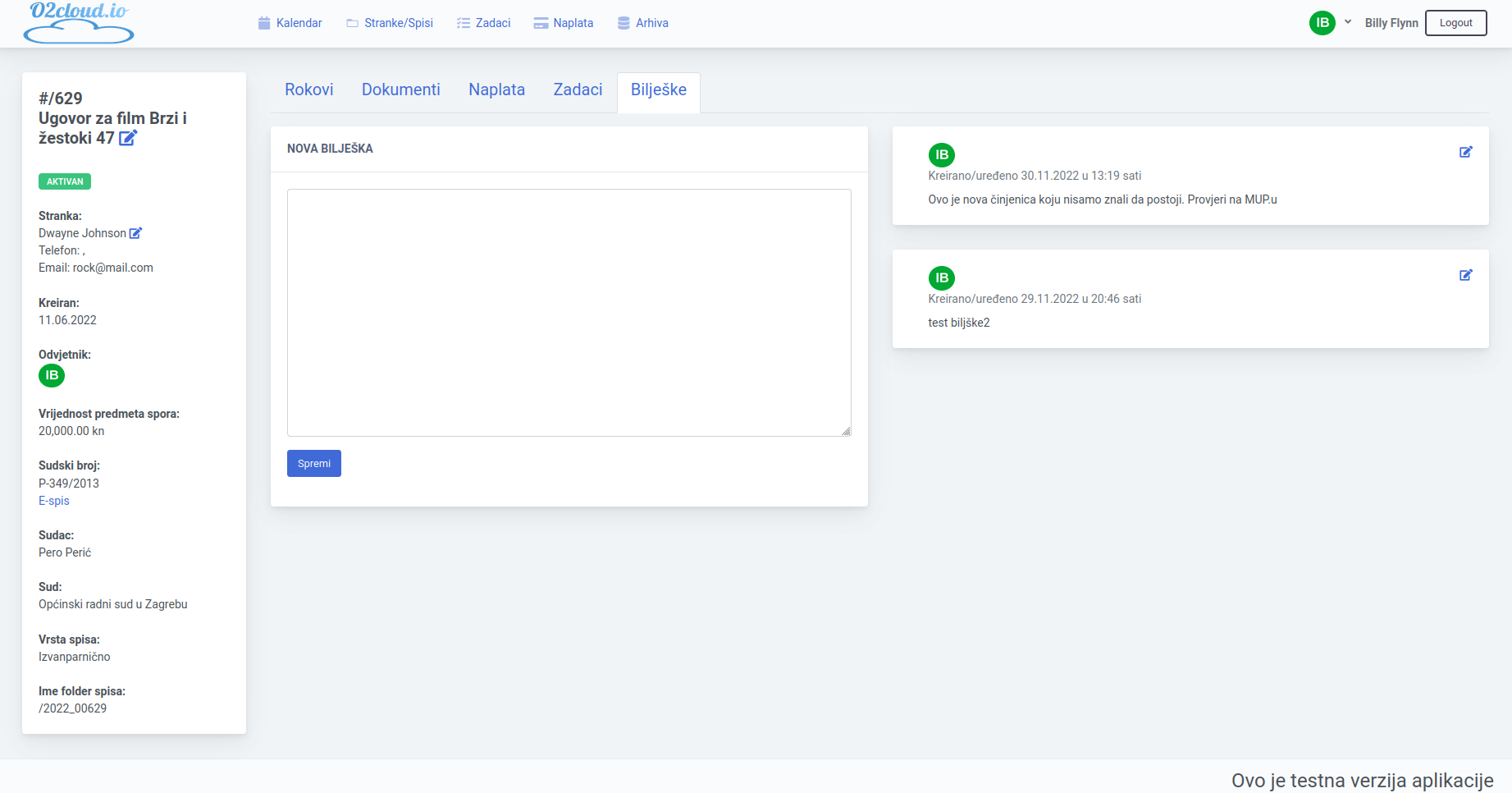This screenshot has height=793, width=1512.
Task: Go to Zadaci in the top navigation bar
Action: pos(484,23)
